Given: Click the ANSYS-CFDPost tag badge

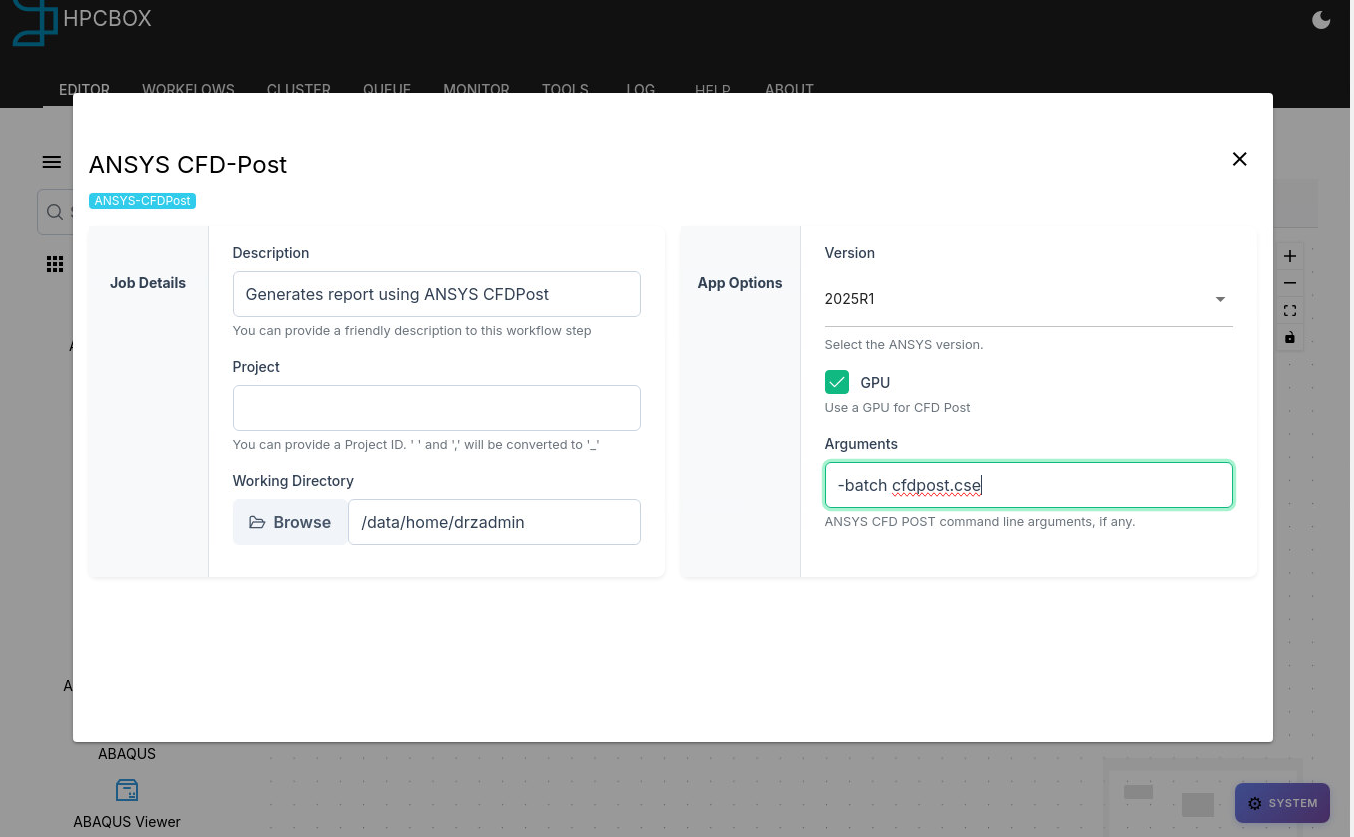Looking at the screenshot, I should (142, 201).
